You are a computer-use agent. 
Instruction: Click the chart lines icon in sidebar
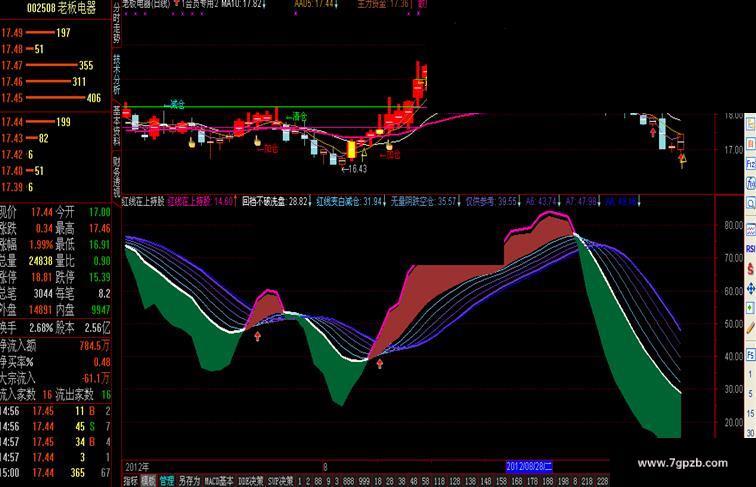point(751,229)
